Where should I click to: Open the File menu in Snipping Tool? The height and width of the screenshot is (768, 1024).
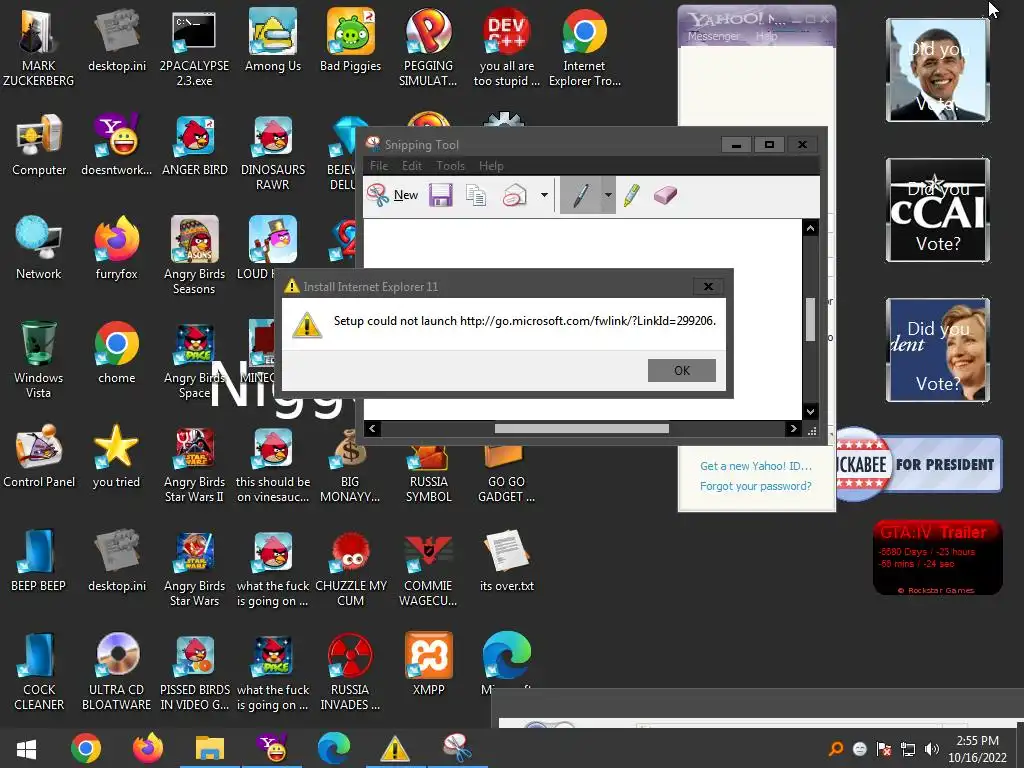pyautogui.click(x=379, y=166)
